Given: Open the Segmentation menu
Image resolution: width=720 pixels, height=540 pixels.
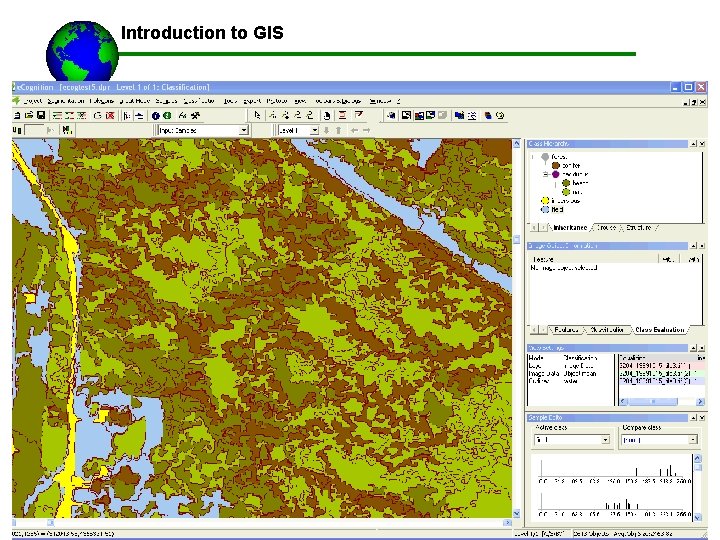Looking at the screenshot, I should (x=66, y=101).
